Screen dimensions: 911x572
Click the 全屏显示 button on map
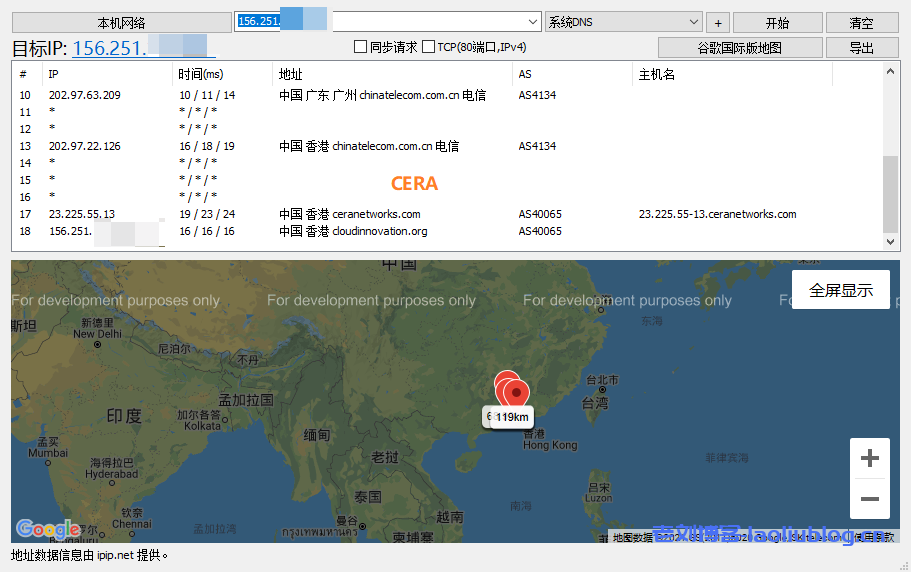point(840,290)
